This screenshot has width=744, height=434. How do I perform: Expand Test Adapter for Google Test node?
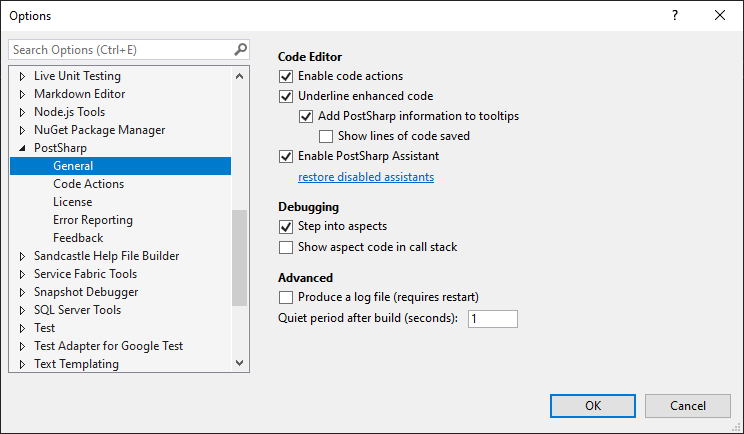[22, 346]
